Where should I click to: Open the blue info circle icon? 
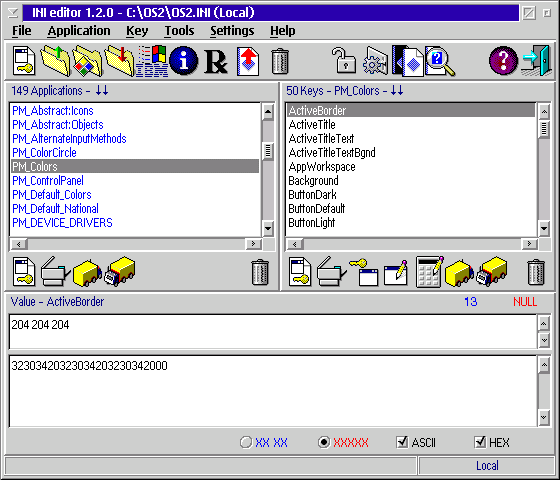(184, 61)
